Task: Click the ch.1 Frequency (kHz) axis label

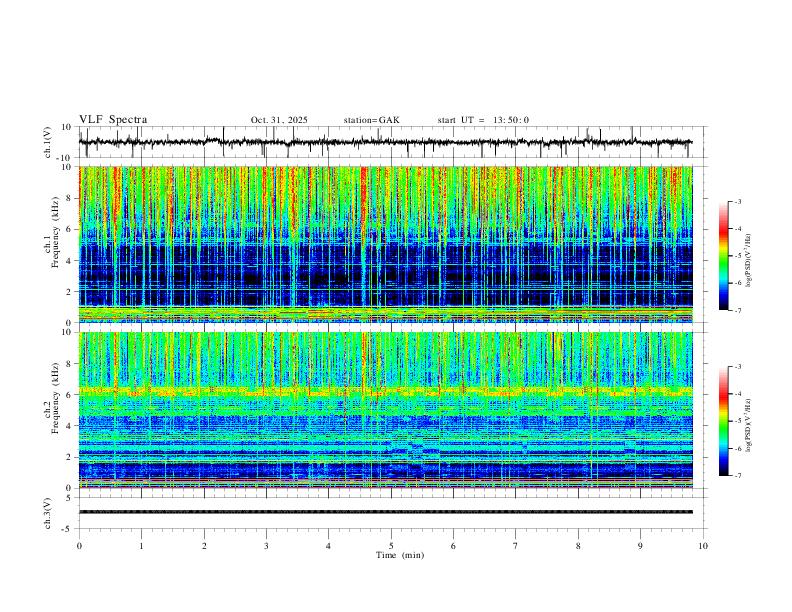Action: (x=52, y=232)
